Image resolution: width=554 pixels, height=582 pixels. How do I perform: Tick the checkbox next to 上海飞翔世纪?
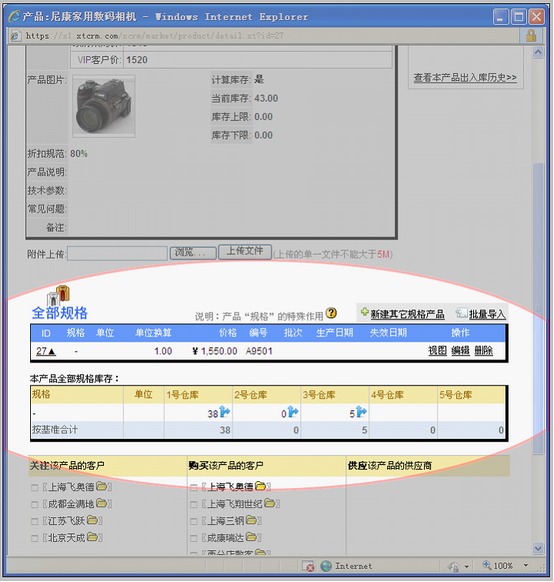[x=193, y=504]
